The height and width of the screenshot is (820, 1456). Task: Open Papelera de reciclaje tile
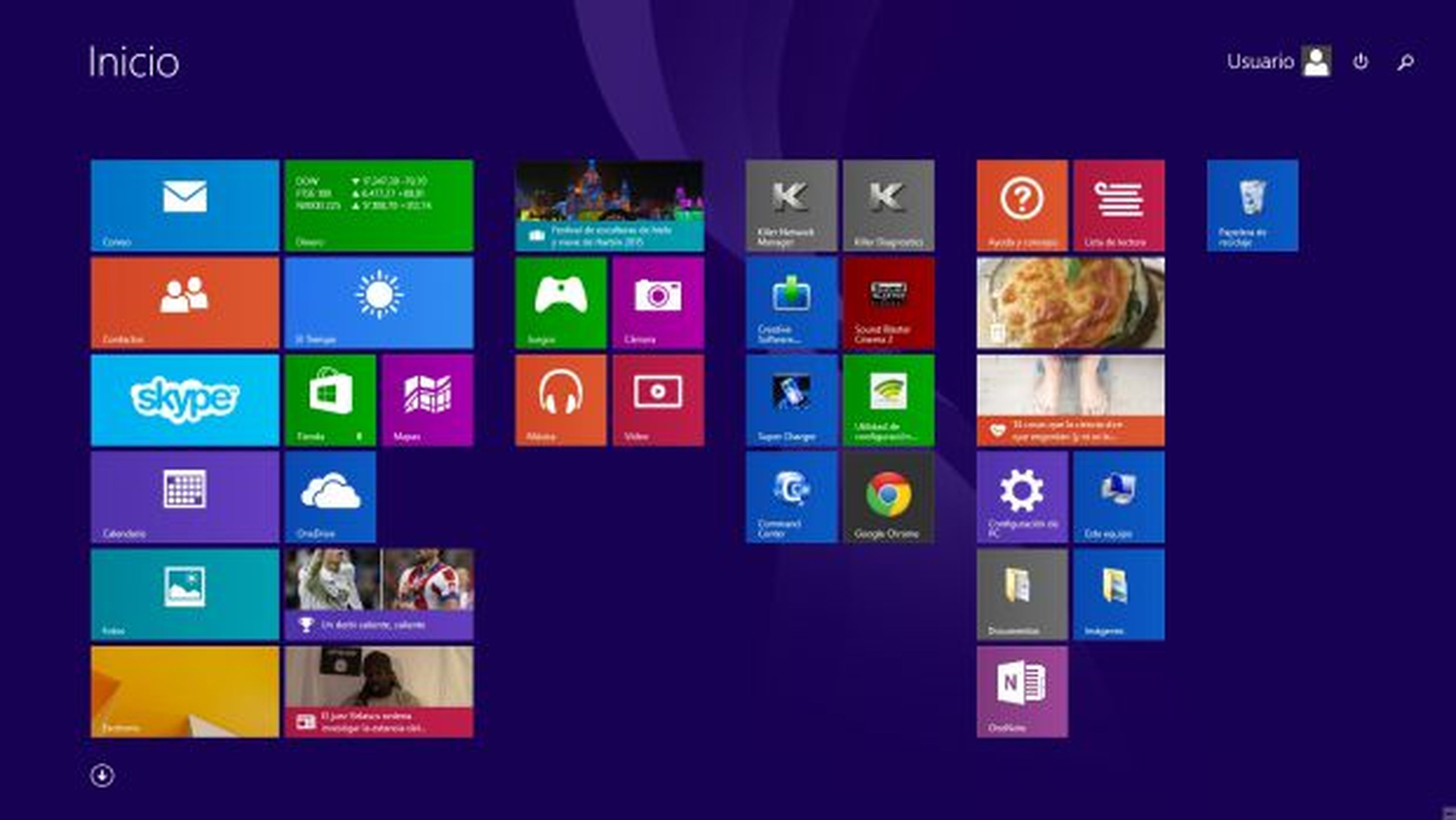(1252, 205)
